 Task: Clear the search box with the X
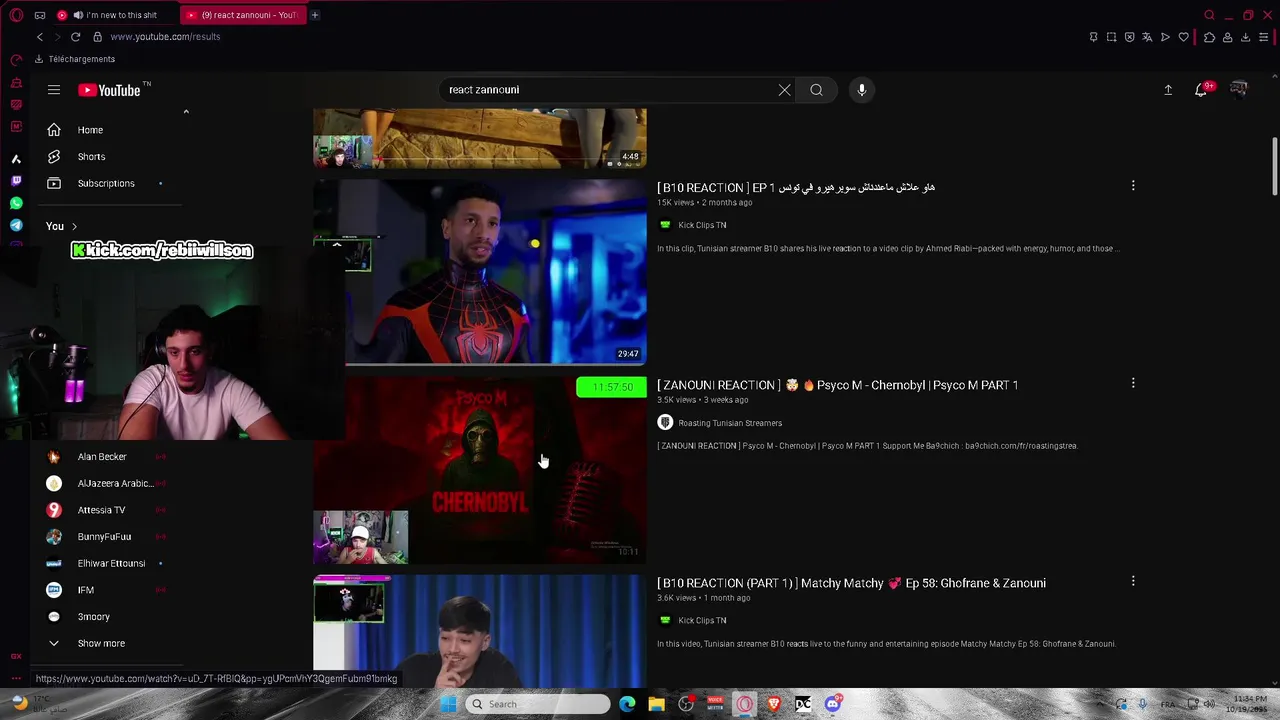tap(785, 90)
